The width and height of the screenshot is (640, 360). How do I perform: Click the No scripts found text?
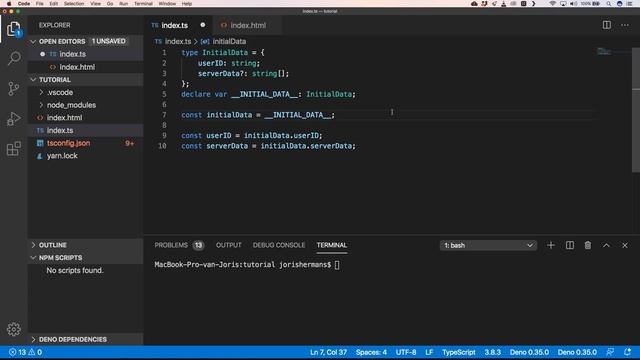point(75,270)
